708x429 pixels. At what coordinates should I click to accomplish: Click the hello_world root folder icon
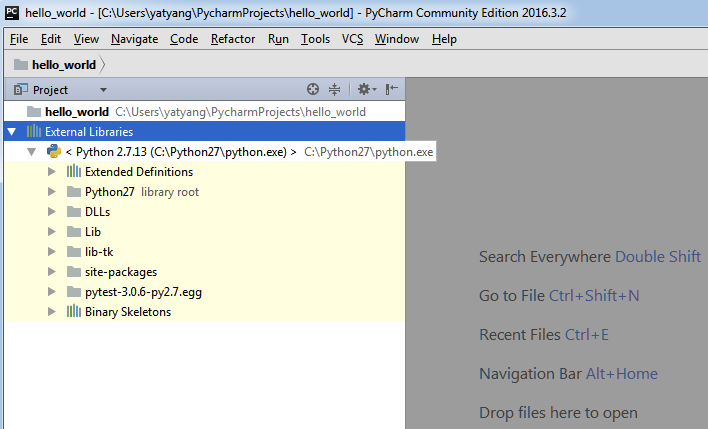(x=34, y=112)
